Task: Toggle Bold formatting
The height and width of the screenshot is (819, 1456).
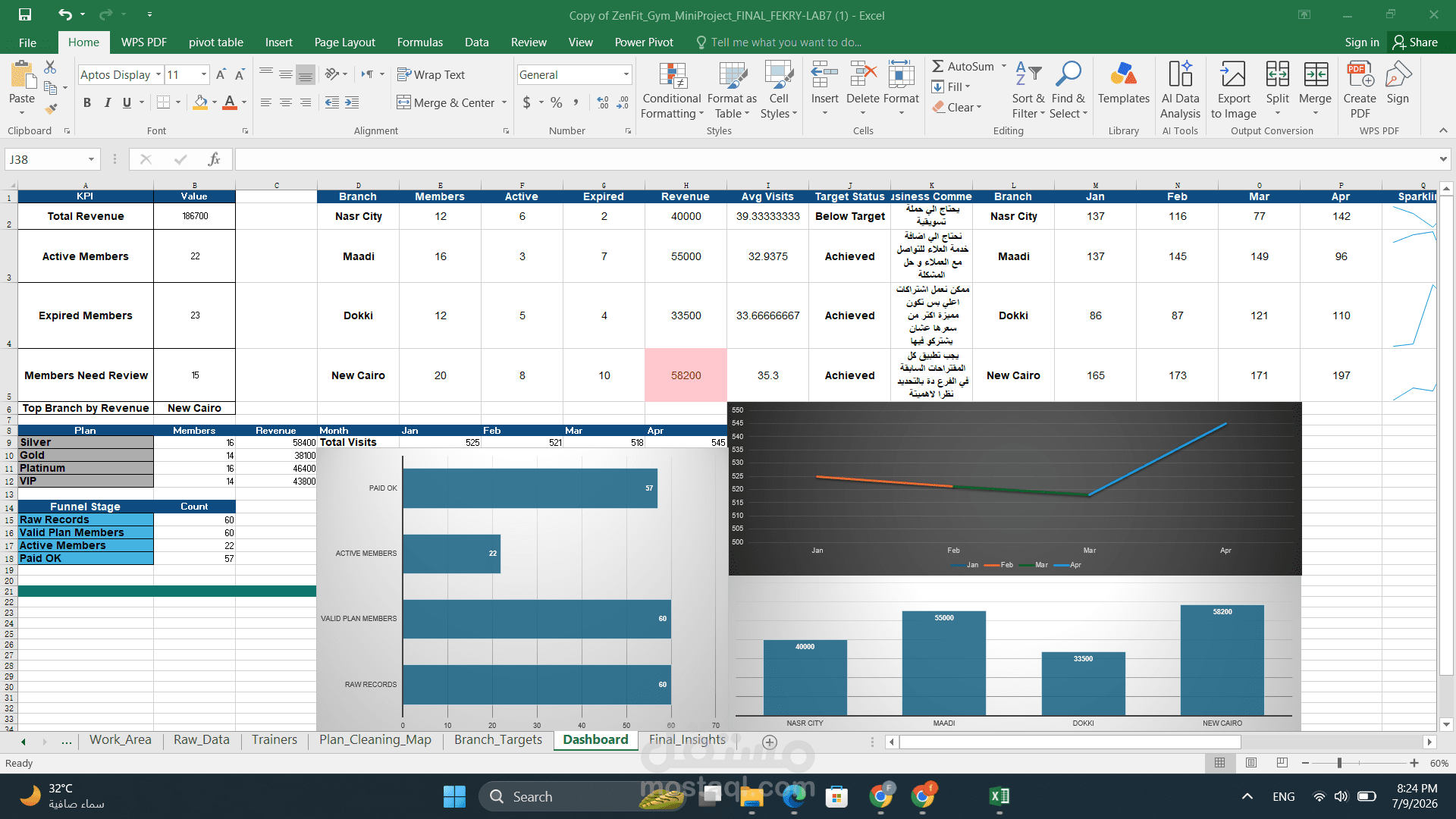Action: coord(87,102)
